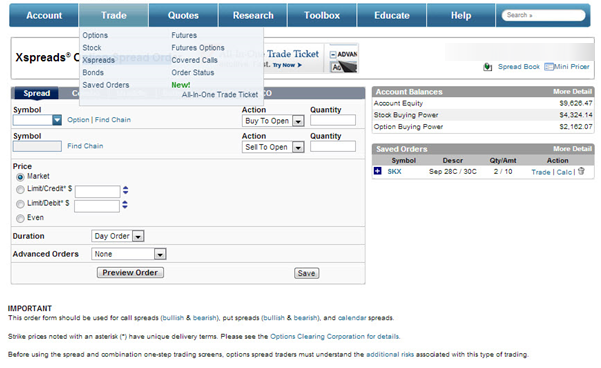This screenshot has width=601, height=368.
Task: Open More Detail in Saved Orders
Action: (572, 149)
